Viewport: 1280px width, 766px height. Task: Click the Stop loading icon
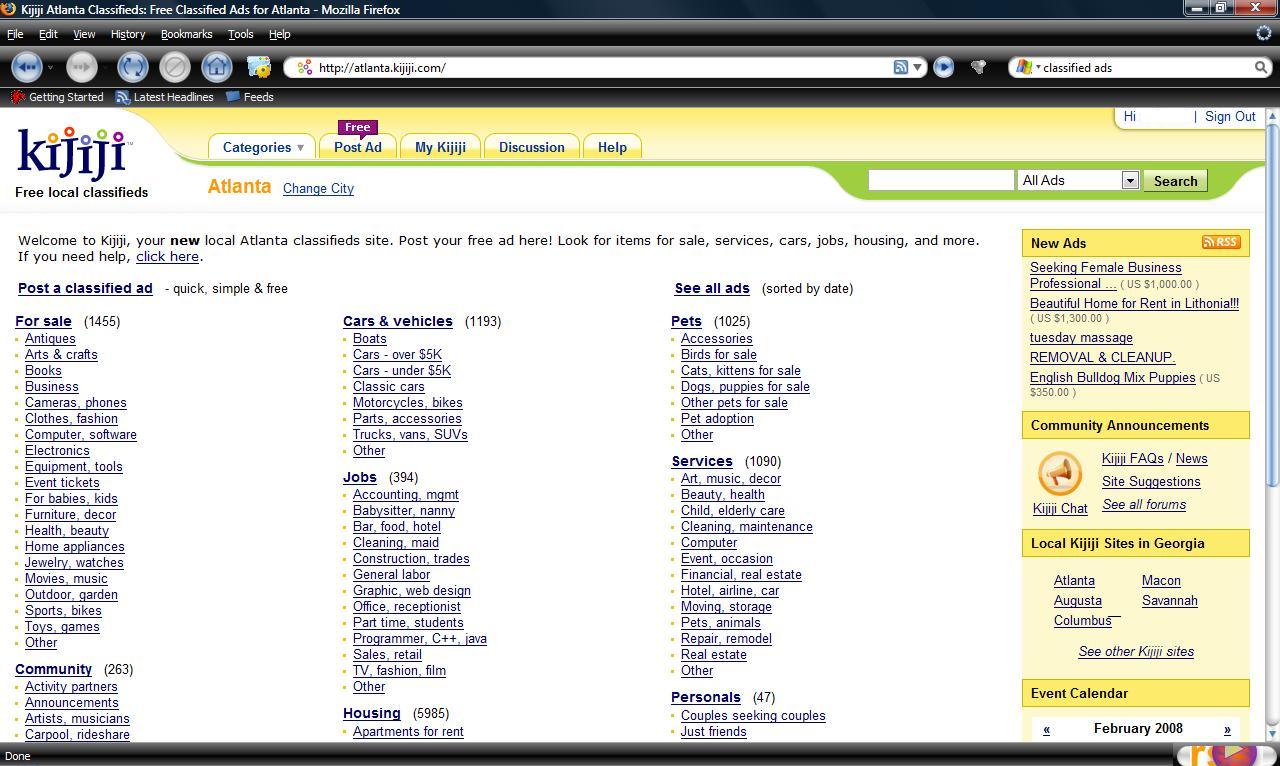[174, 67]
